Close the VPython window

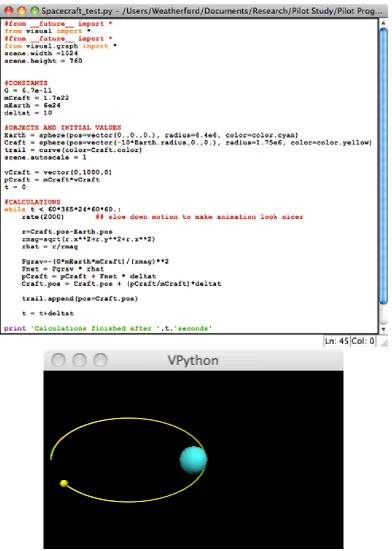pos(58,360)
